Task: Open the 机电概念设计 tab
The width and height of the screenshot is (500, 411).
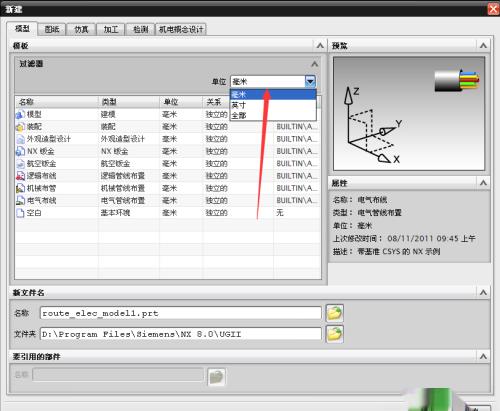Action: click(181, 29)
